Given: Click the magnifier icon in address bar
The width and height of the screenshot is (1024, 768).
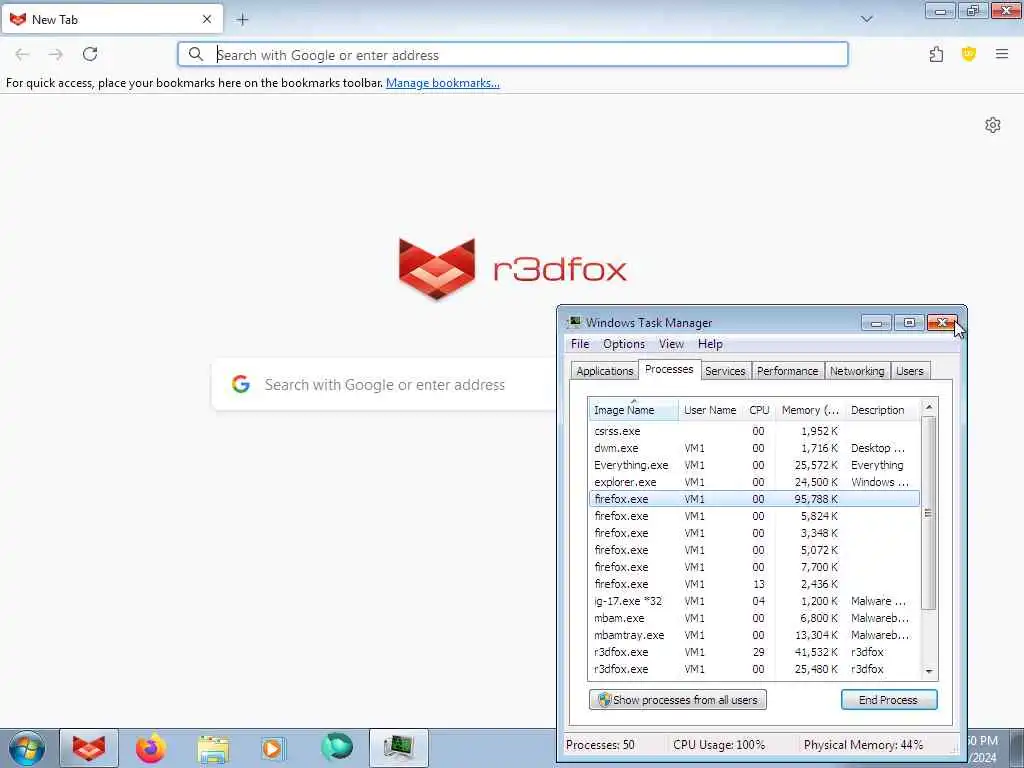Looking at the screenshot, I should (195, 54).
